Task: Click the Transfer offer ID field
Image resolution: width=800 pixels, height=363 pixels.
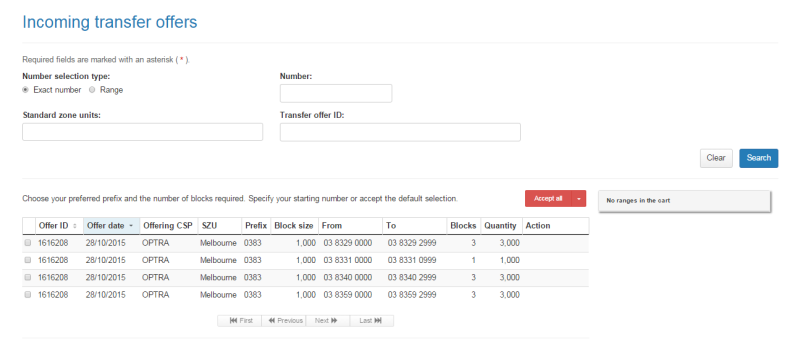Action: (400, 132)
